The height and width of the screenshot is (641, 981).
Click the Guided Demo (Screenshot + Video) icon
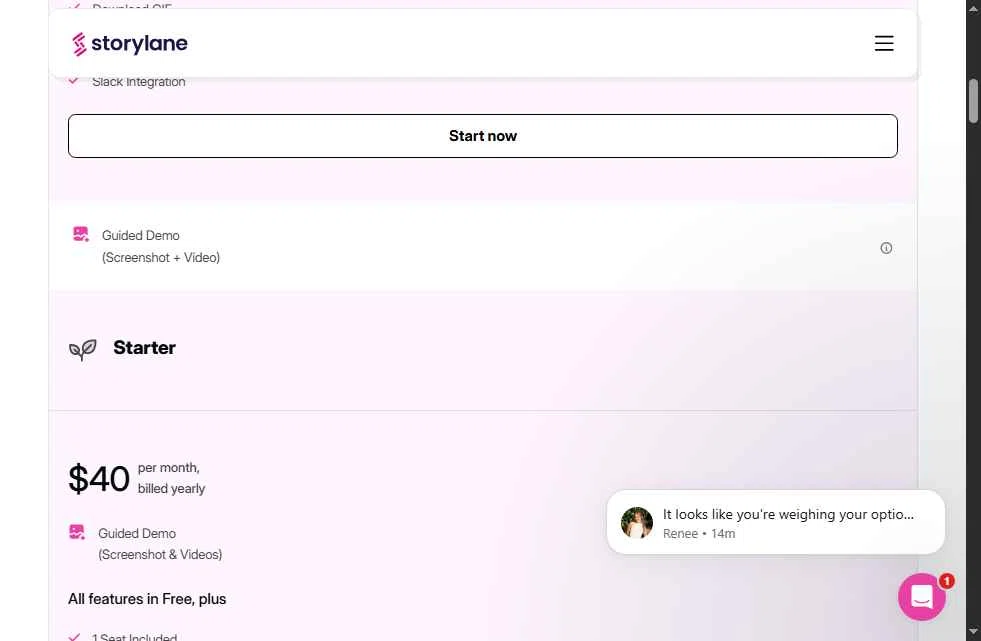[81, 235]
